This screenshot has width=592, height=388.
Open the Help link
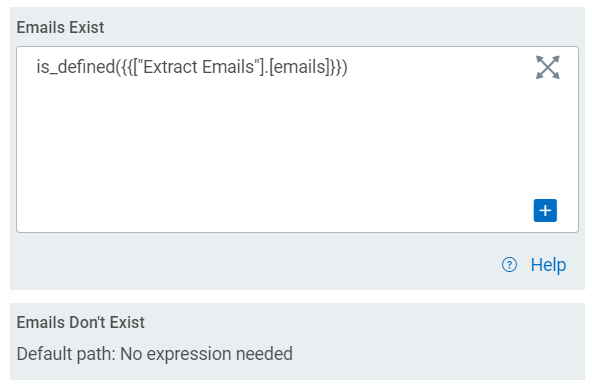pyautogui.click(x=548, y=265)
